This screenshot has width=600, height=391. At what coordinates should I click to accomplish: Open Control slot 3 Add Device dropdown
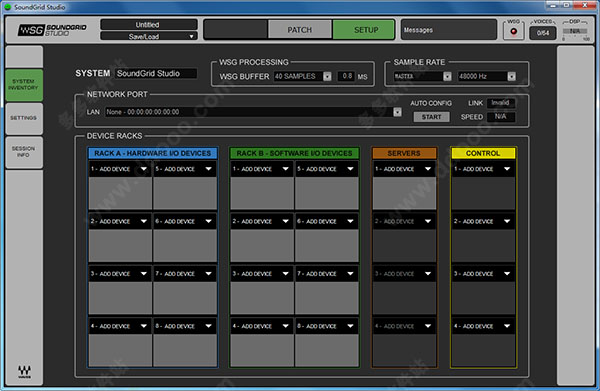pyautogui.click(x=483, y=274)
